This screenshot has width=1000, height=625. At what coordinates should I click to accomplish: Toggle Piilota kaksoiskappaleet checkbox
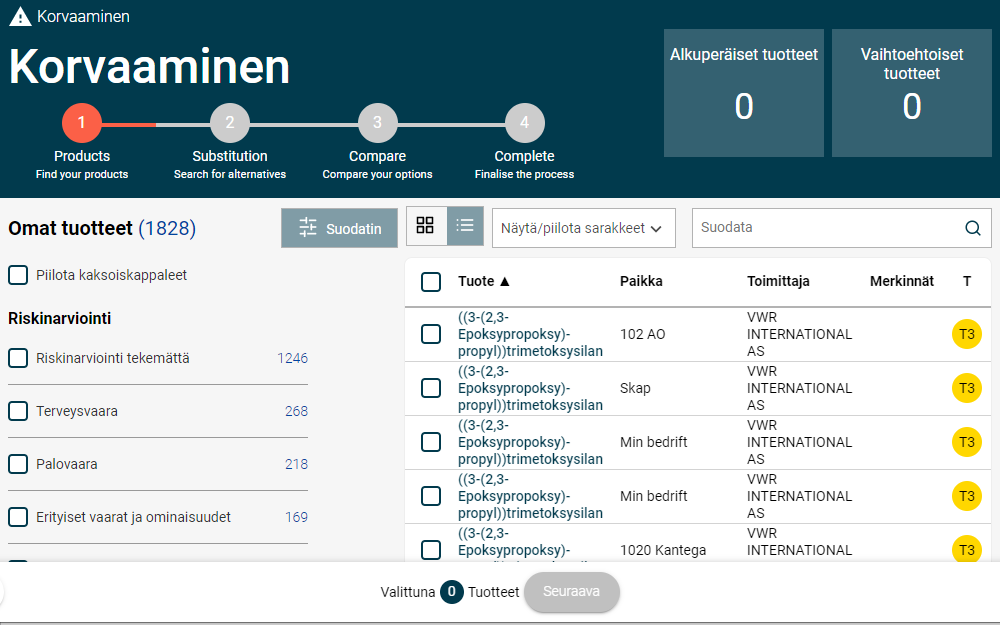click(x=18, y=276)
